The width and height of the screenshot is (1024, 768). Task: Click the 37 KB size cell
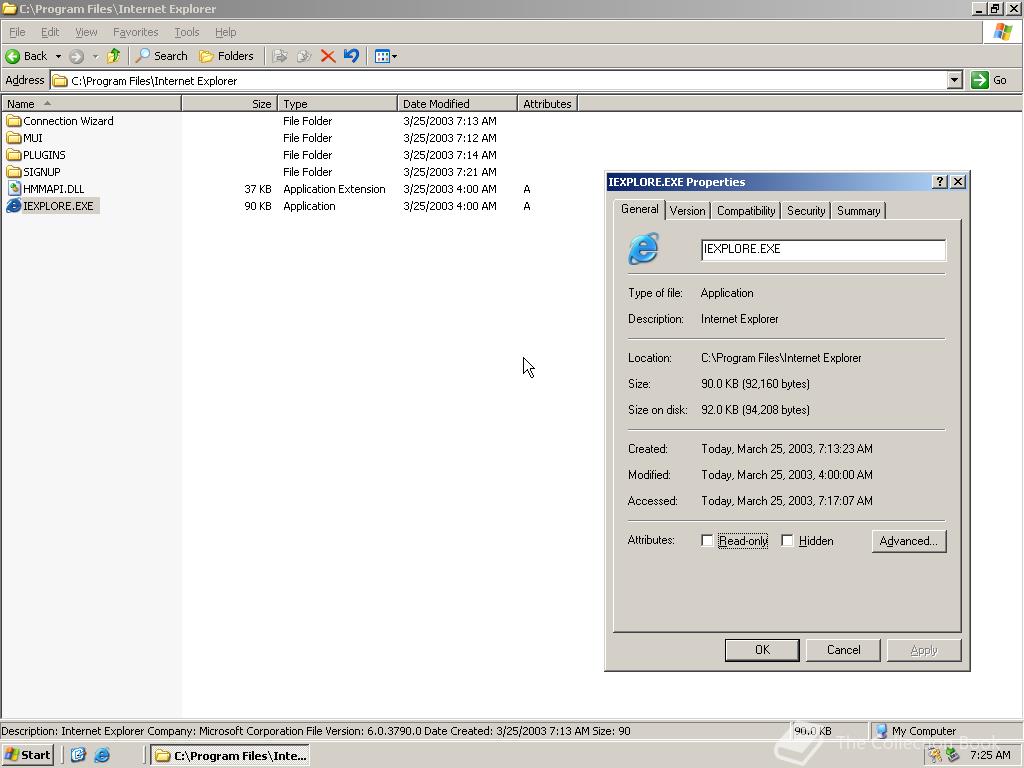(257, 189)
